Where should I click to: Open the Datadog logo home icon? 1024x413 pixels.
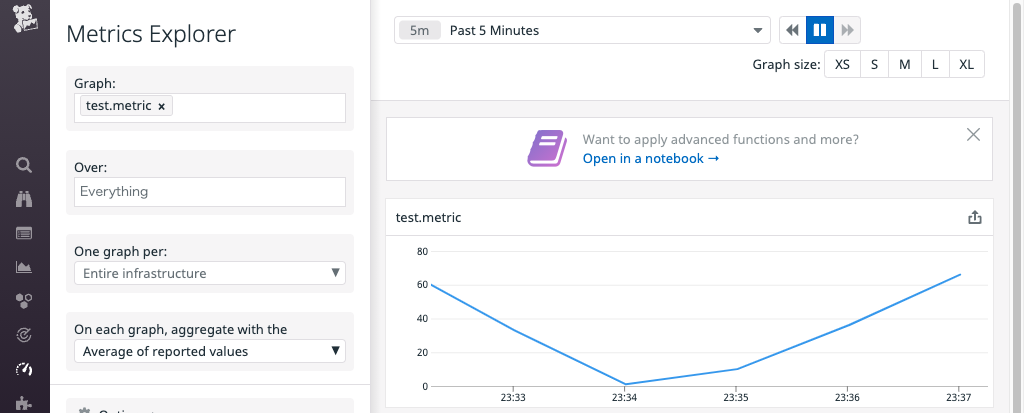[25, 18]
